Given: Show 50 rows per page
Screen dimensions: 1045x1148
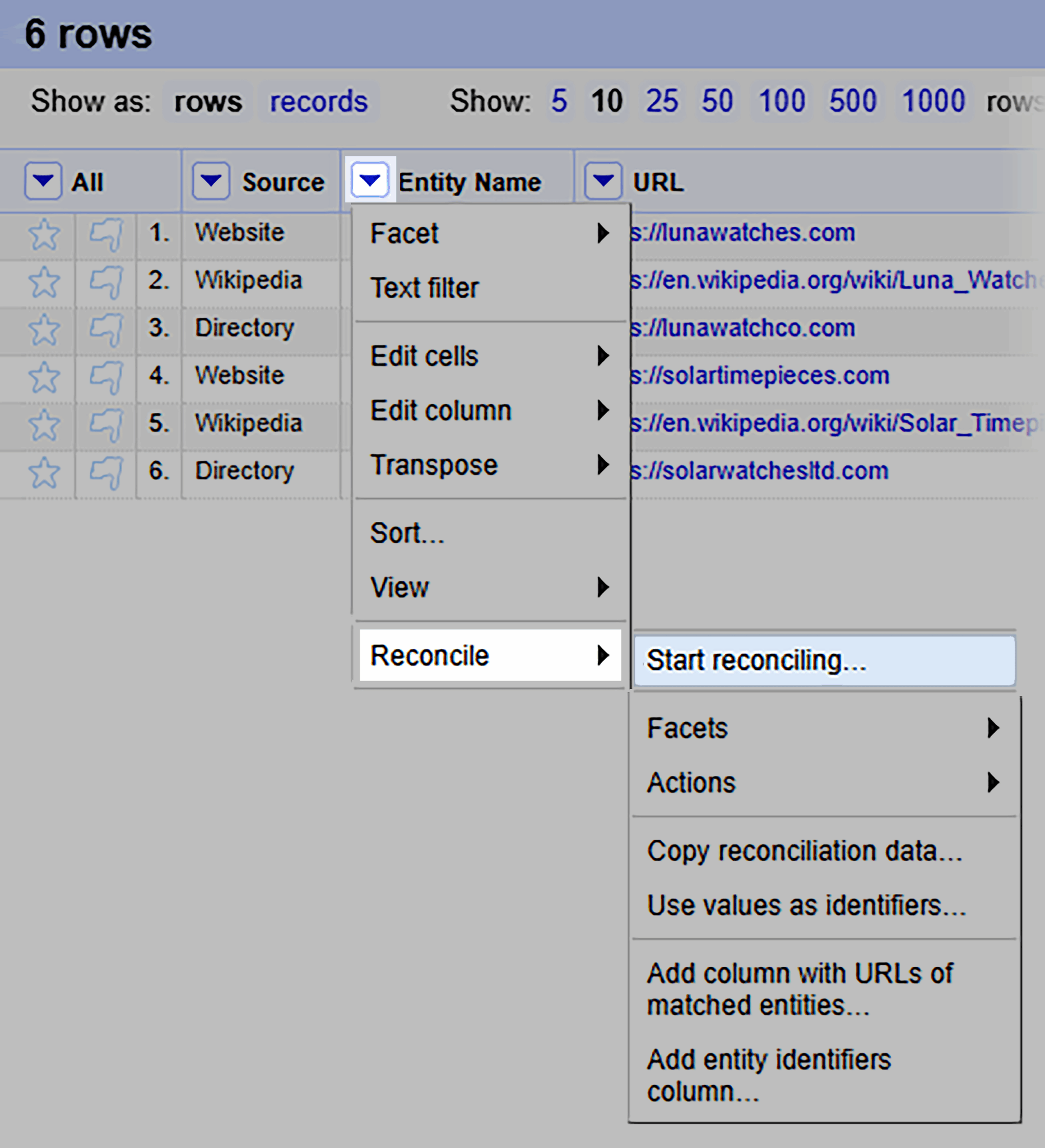Looking at the screenshot, I should (x=717, y=101).
